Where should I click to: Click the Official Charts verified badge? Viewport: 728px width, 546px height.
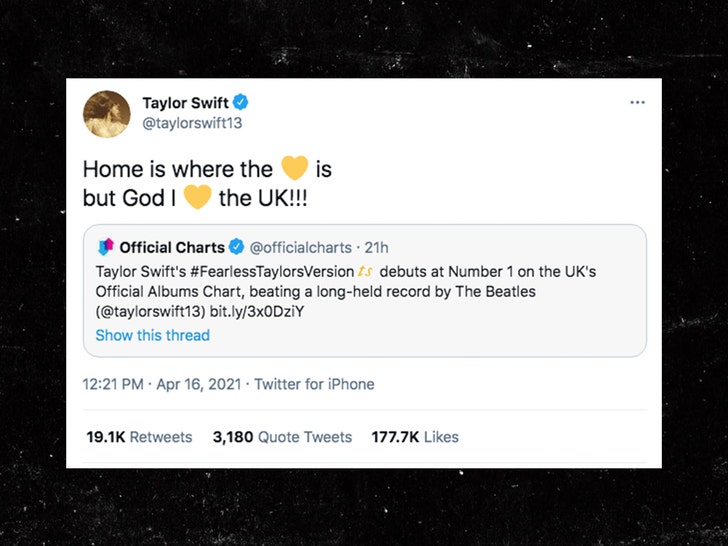coord(237,247)
